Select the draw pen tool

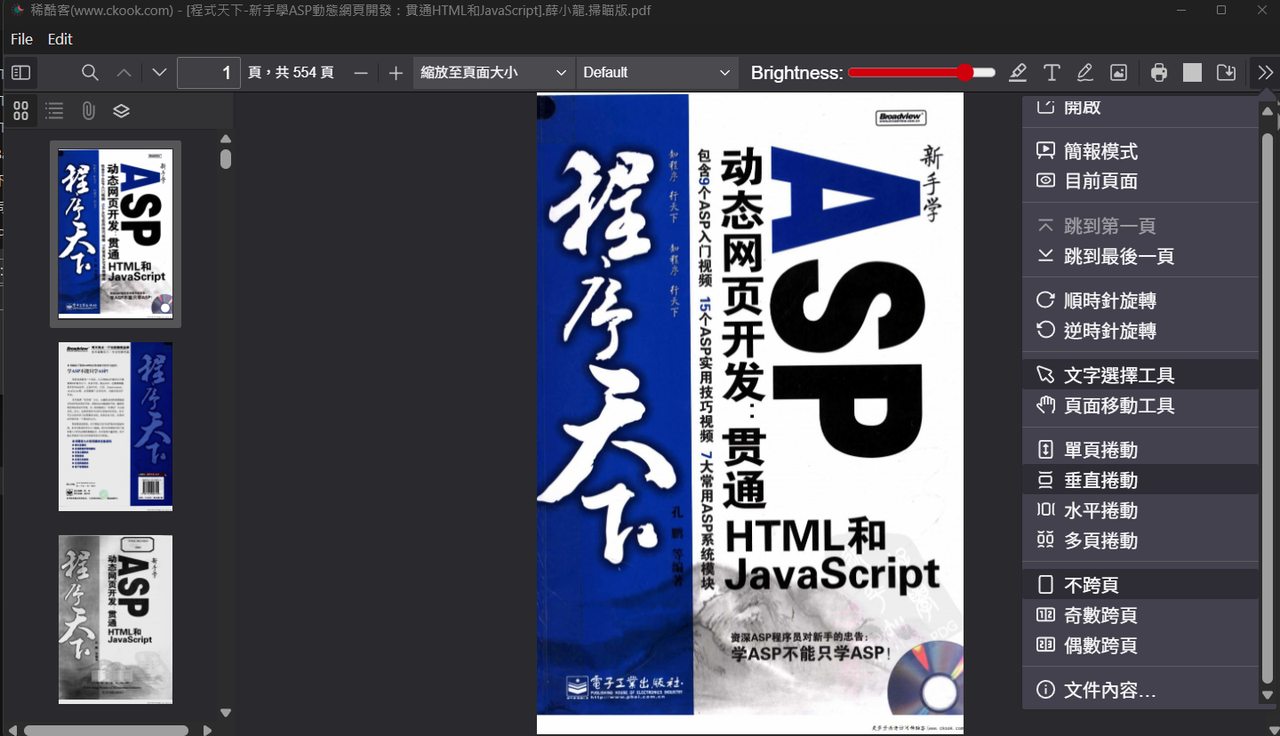tap(1085, 73)
